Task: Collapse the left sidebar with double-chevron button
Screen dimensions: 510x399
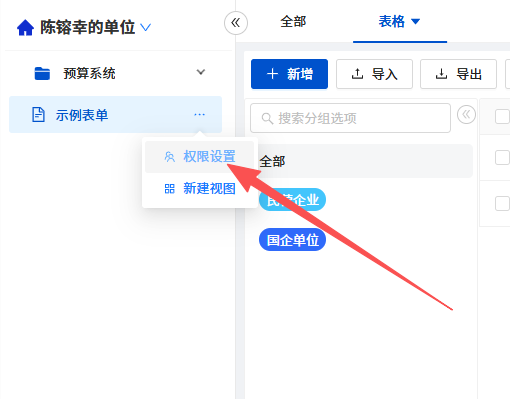Action: (236, 23)
